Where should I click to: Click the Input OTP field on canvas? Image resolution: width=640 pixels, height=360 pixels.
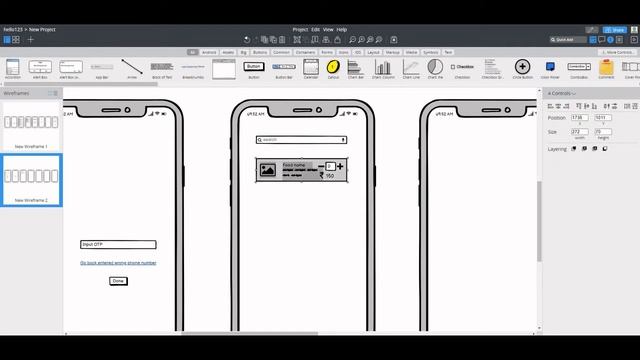[x=118, y=244]
